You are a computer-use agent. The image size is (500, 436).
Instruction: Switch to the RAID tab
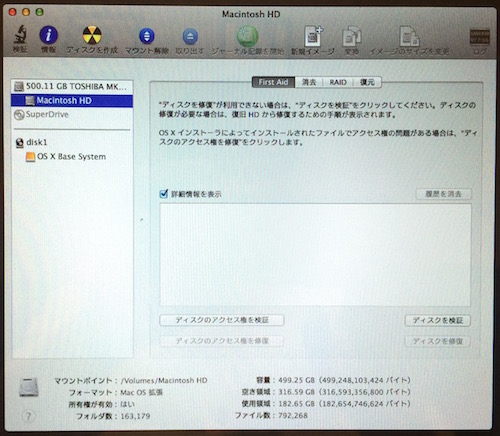tap(338, 82)
